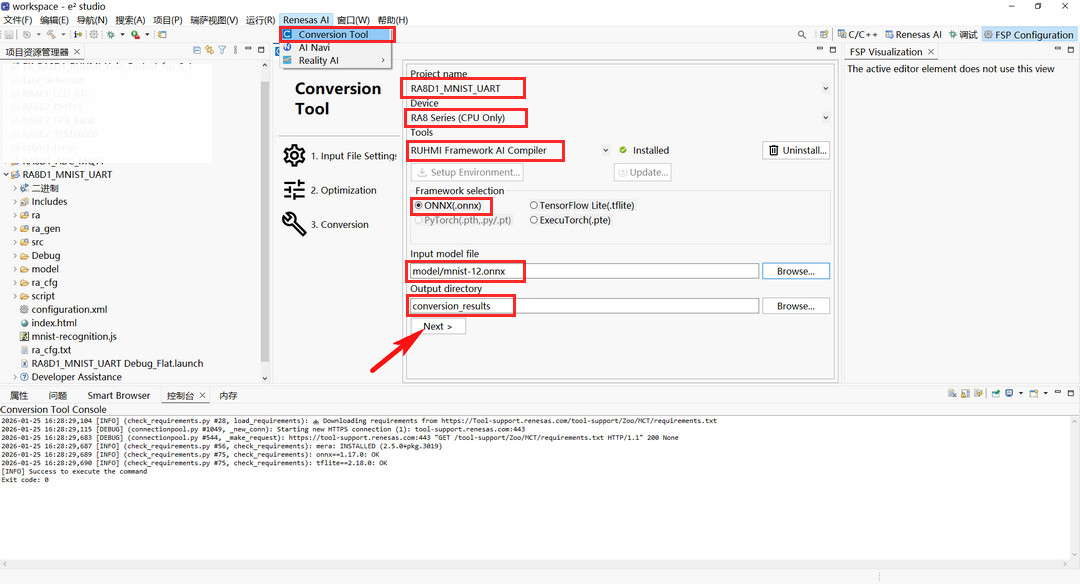Click the green bug debug icon

pos(110,34)
